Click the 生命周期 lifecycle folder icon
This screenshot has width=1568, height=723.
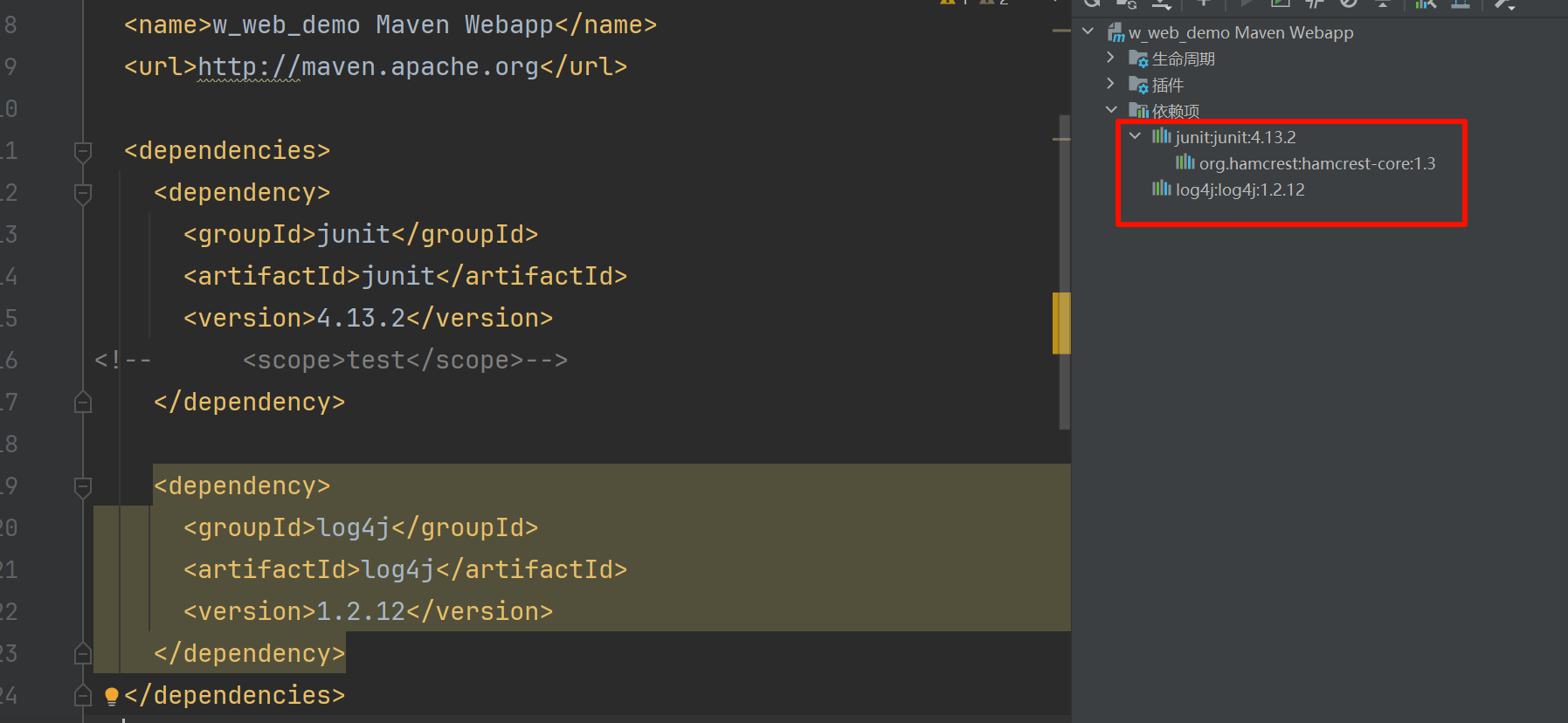click(1137, 59)
